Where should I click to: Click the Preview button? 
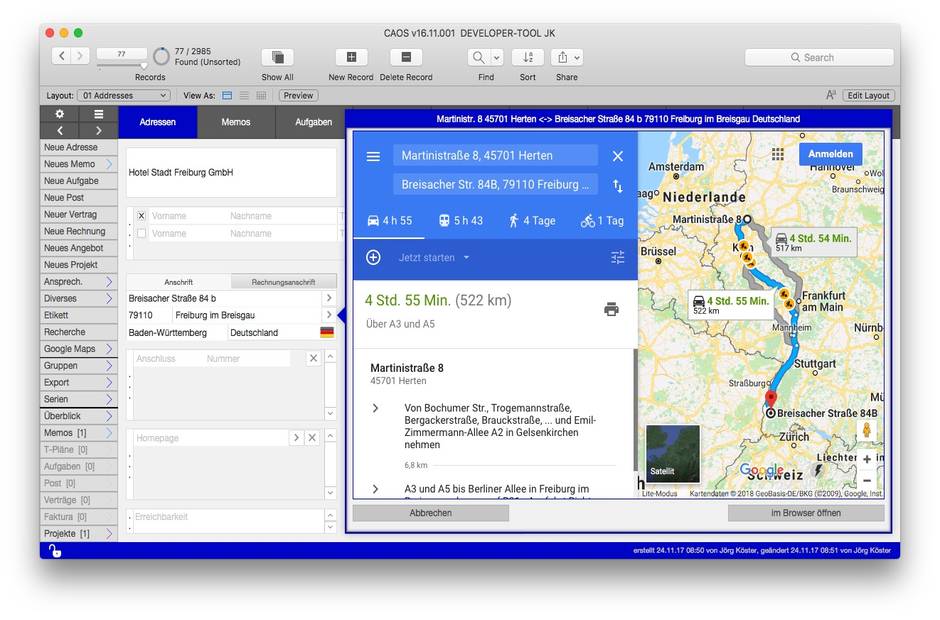(298, 95)
